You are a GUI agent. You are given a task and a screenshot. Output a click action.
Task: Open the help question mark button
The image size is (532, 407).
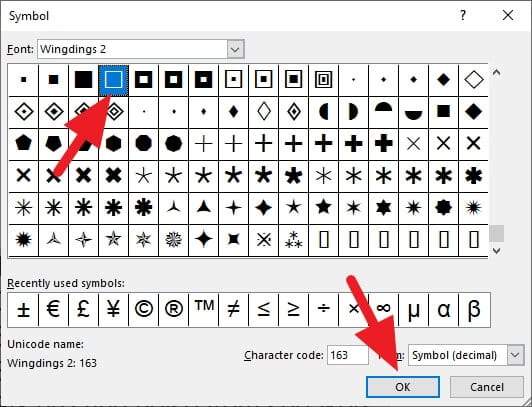463,16
